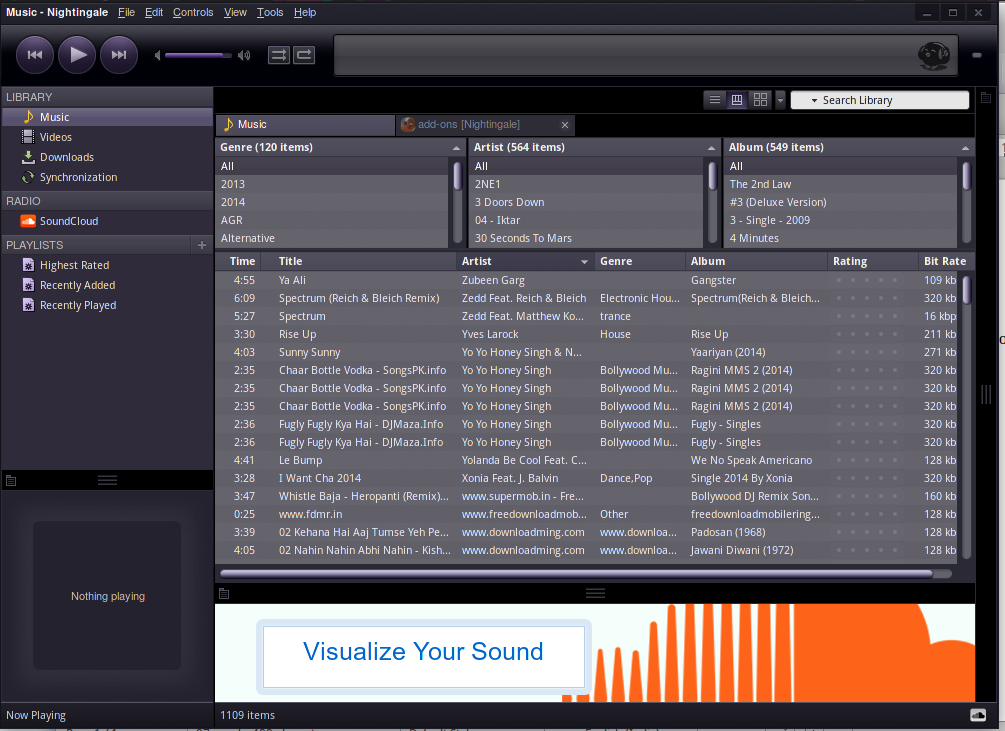Select Music in the library
The image size is (1005, 731).
point(107,117)
